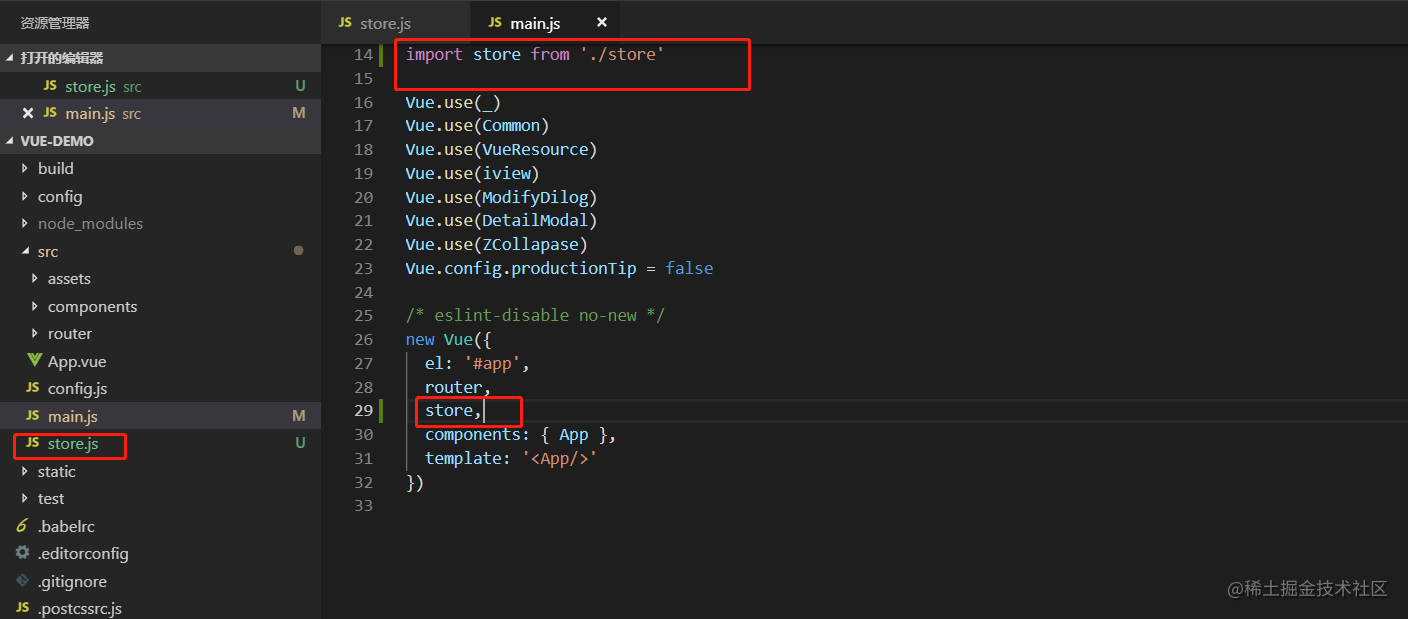The height and width of the screenshot is (619, 1408).
Task: Click the Vue.use(Common) line
Action: click(x=477, y=125)
